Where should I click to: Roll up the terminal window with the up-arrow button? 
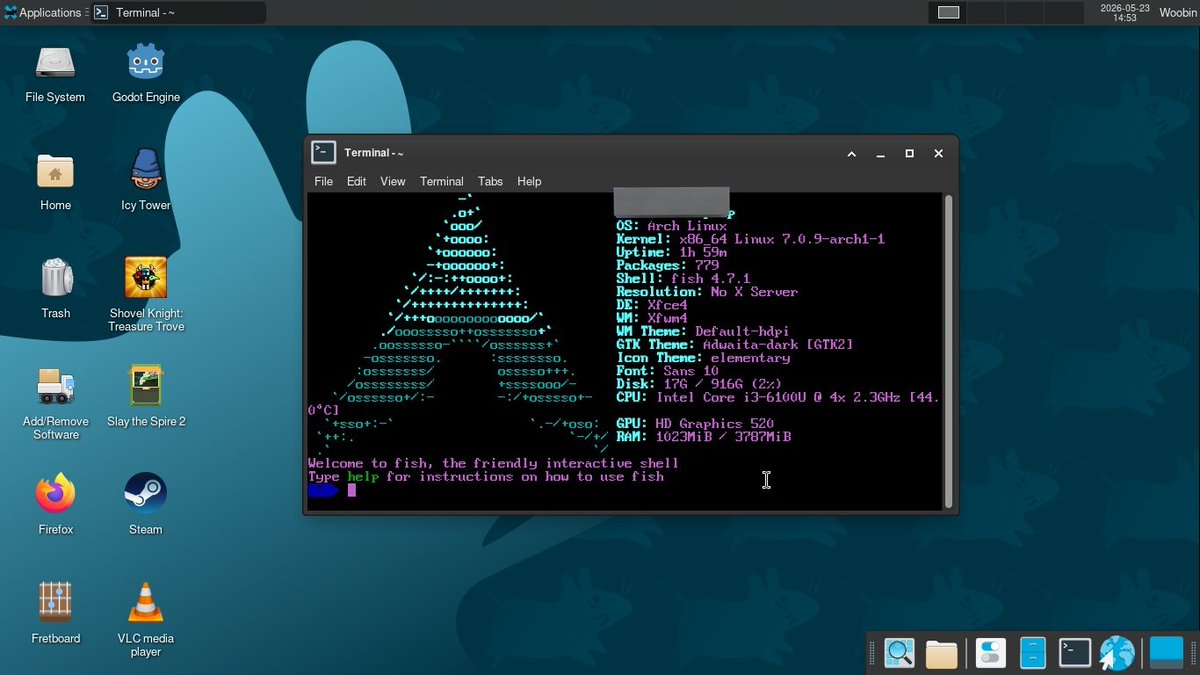[x=852, y=153]
